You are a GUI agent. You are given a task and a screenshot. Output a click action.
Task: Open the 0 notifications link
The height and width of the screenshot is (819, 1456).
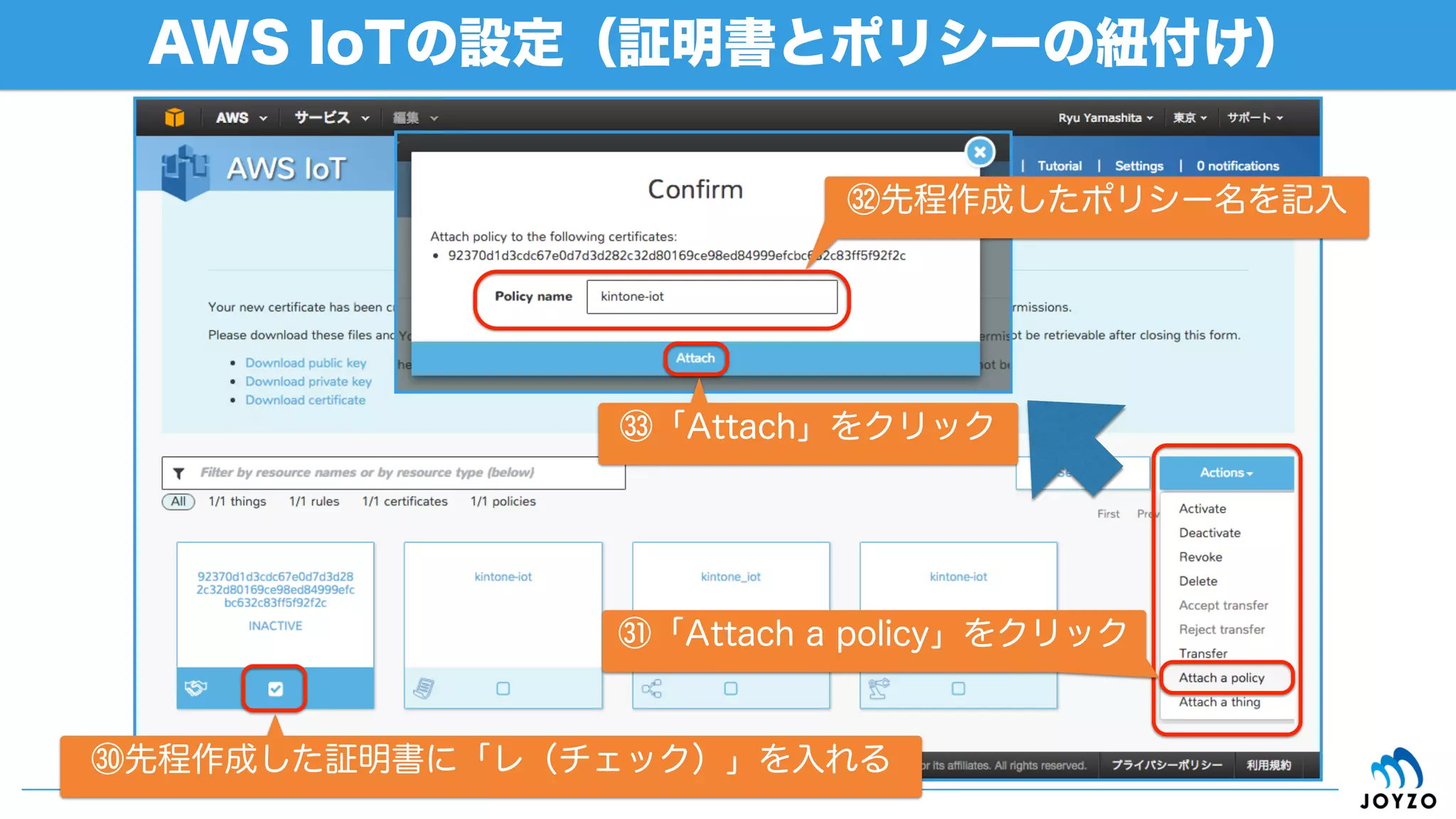[1238, 166]
